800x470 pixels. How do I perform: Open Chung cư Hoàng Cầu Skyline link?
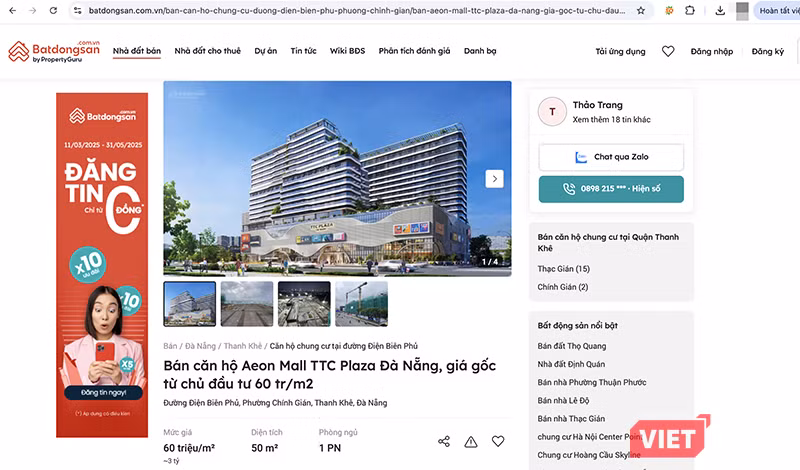(589, 455)
